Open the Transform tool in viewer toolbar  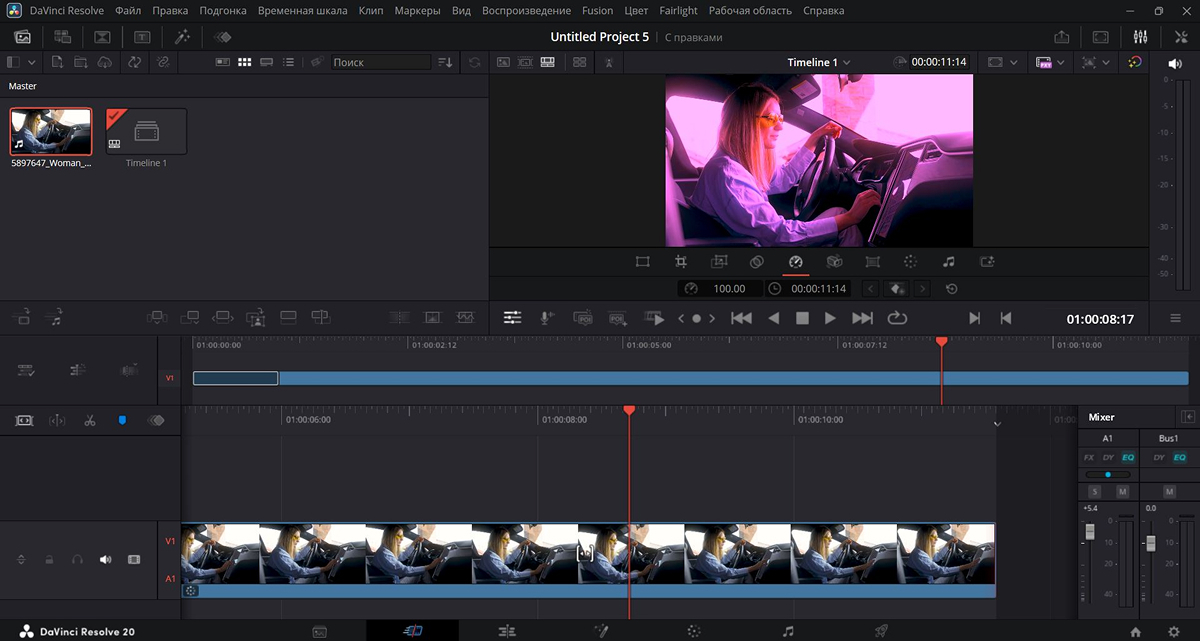point(642,262)
